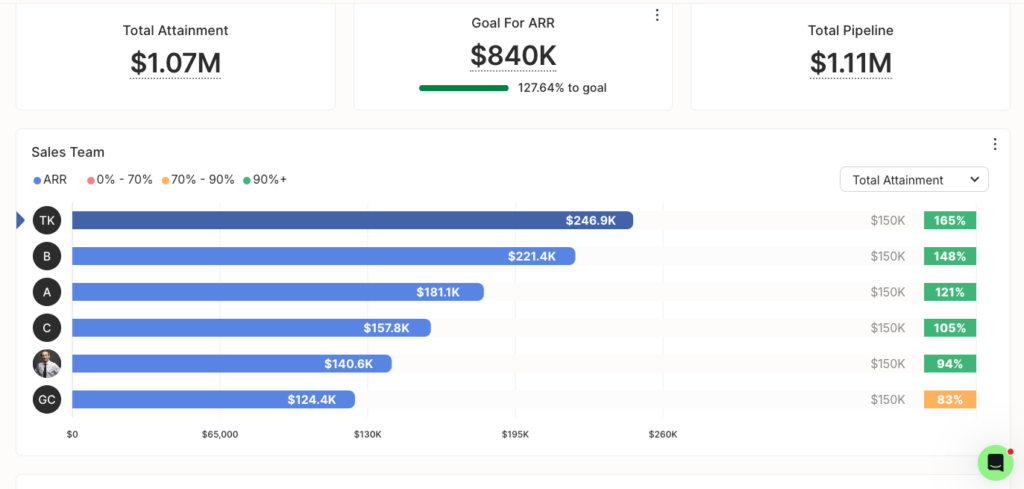Click the TK avatar
The image size is (1024, 489).
point(47,220)
